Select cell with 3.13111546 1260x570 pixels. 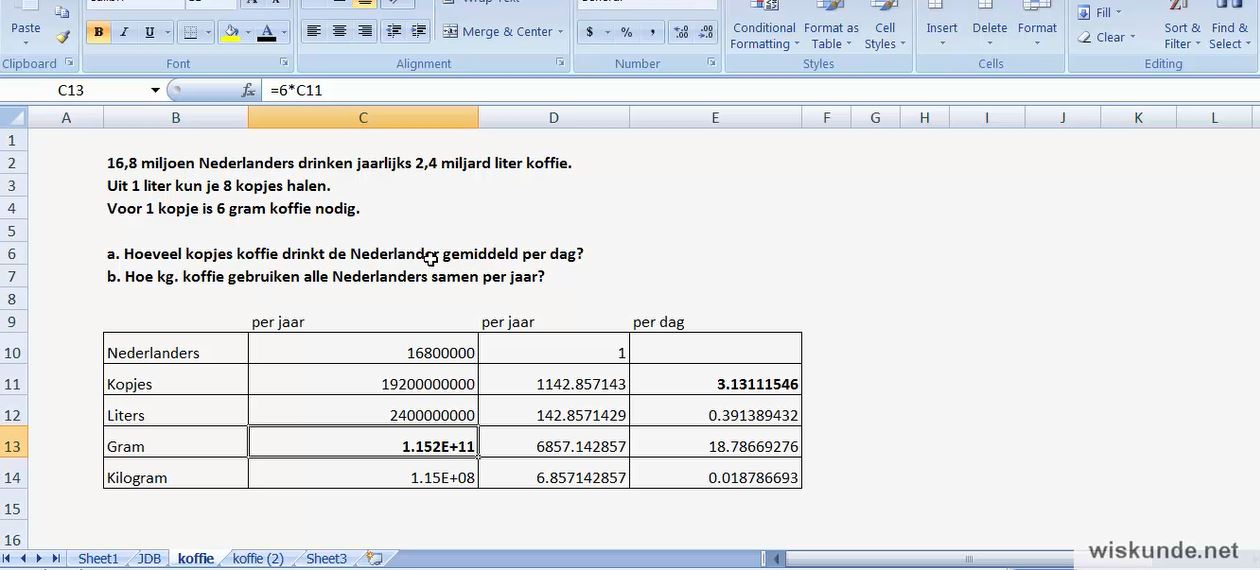click(x=715, y=384)
